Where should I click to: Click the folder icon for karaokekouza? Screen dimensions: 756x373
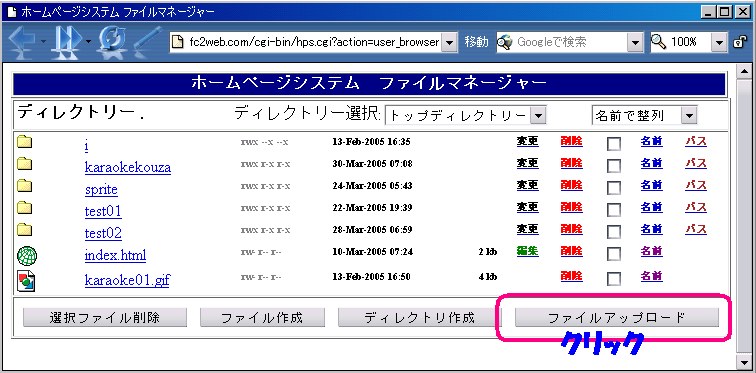click(24, 164)
